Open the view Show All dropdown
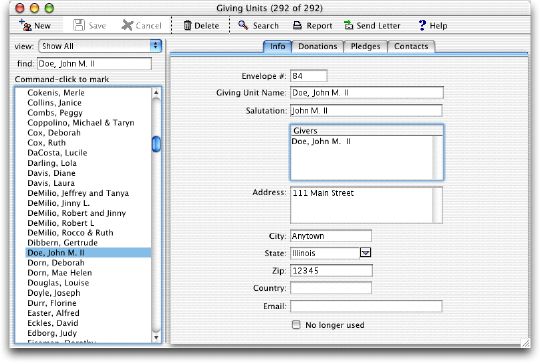This screenshot has height=364, width=540. [x=100, y=46]
